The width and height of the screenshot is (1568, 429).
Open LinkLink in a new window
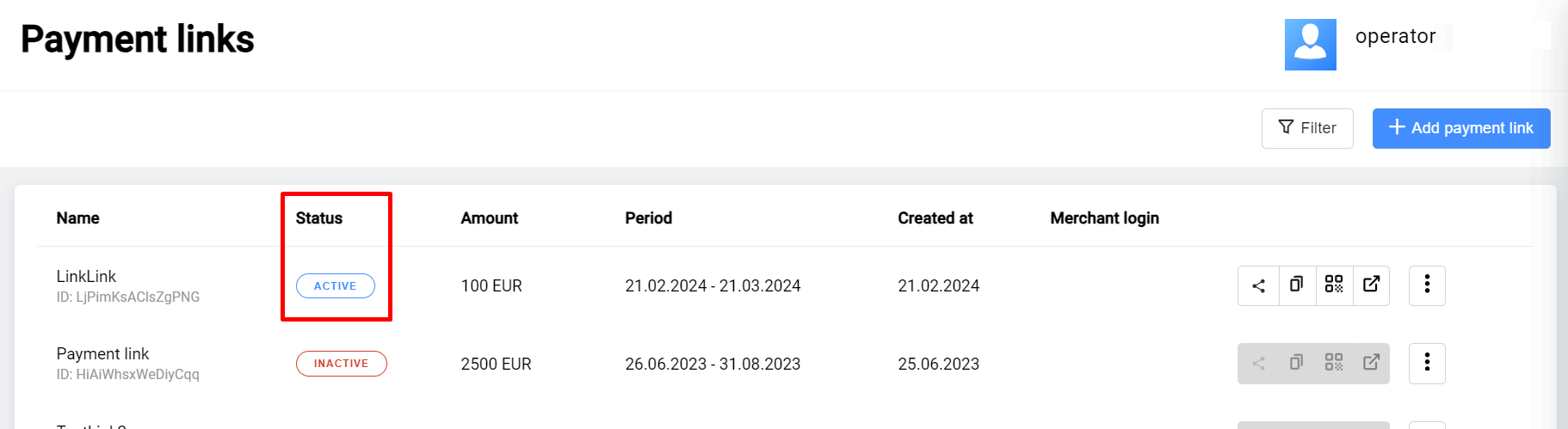pos(1371,285)
